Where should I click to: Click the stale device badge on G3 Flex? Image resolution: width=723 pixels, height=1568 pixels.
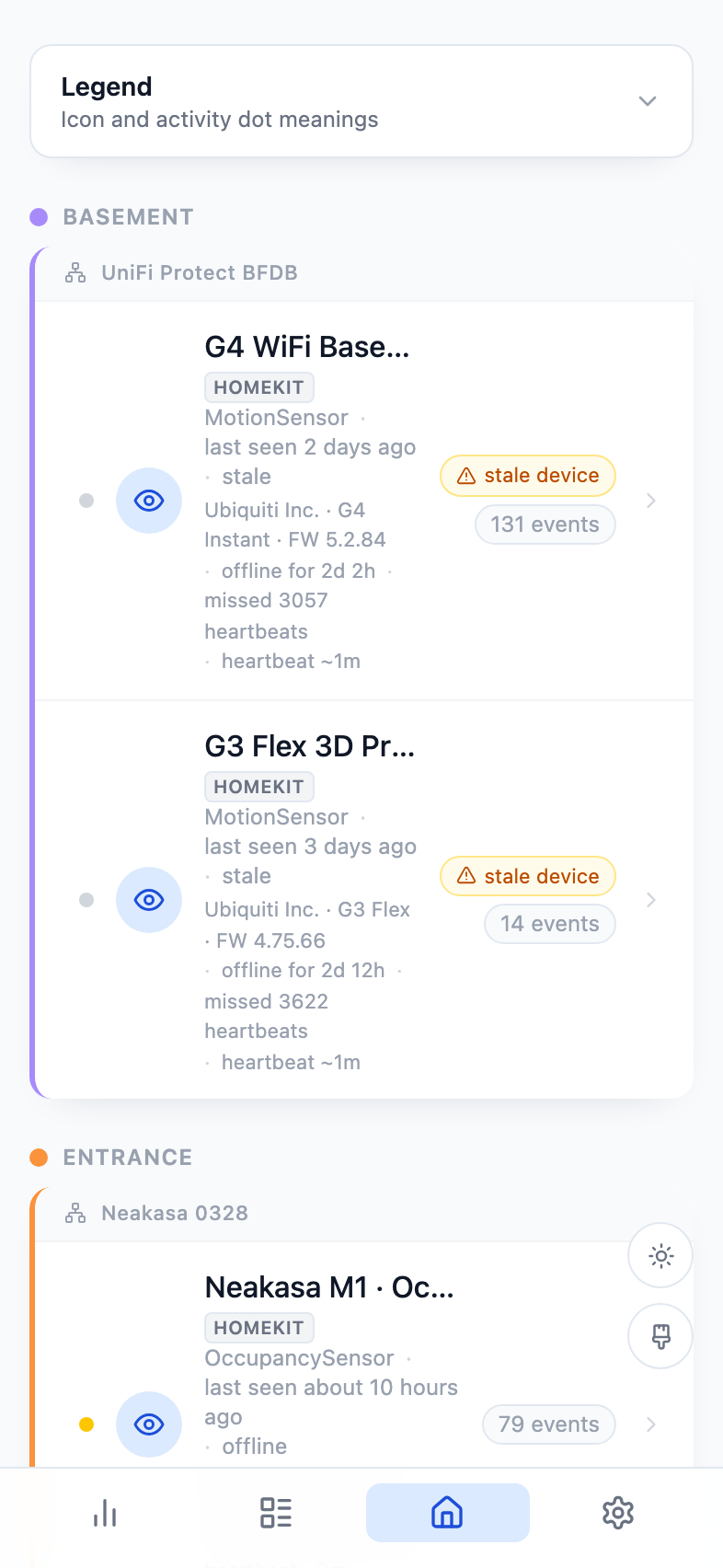[527, 875]
